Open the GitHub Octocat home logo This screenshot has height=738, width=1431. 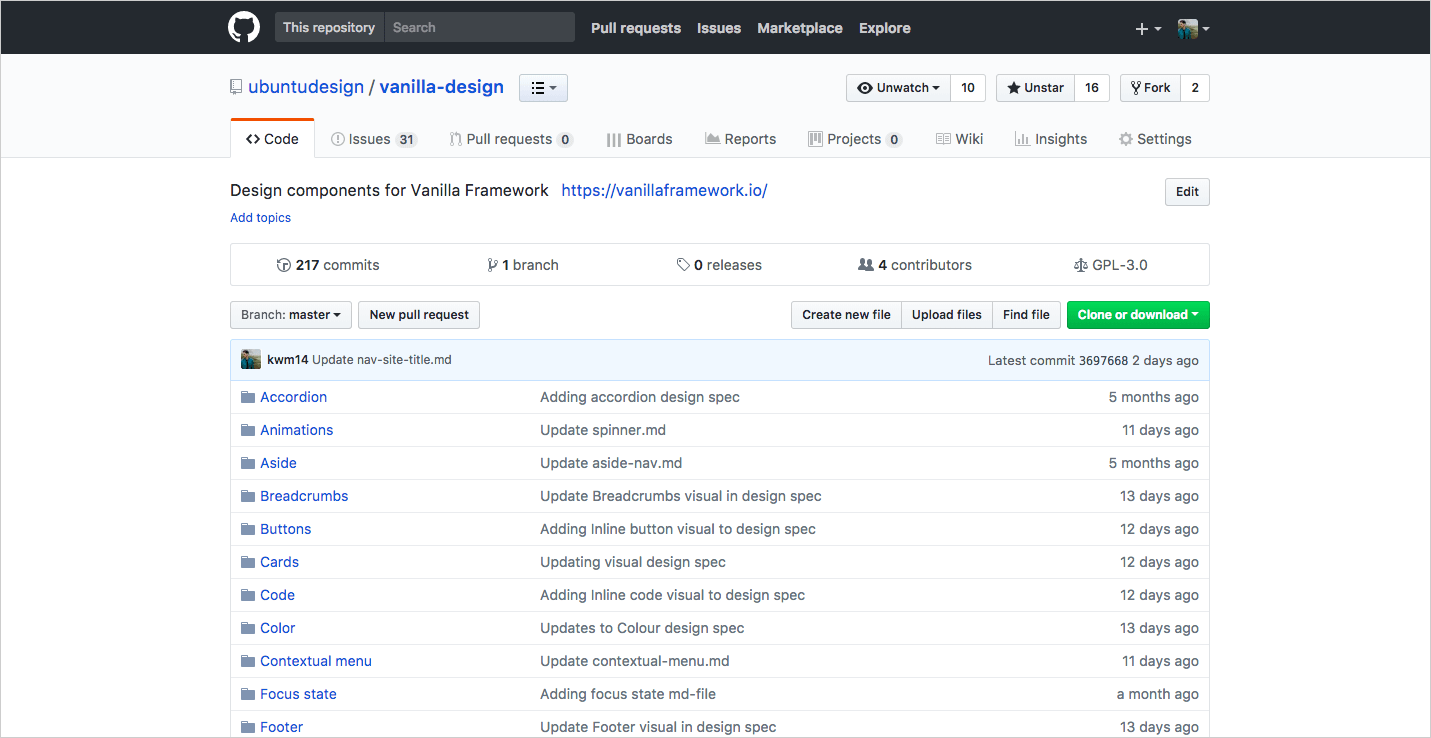click(x=244, y=27)
